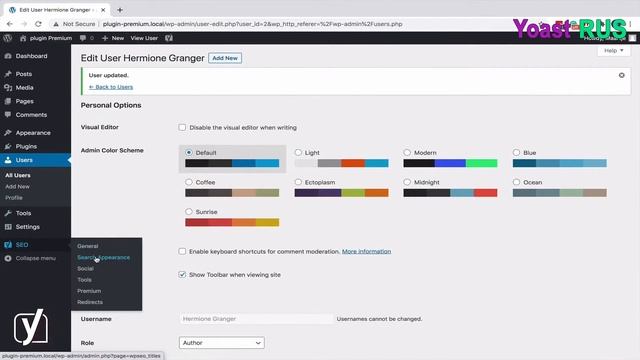Click the Midnight scheme color palette
The width and height of the screenshot is (640, 360).
451,193
